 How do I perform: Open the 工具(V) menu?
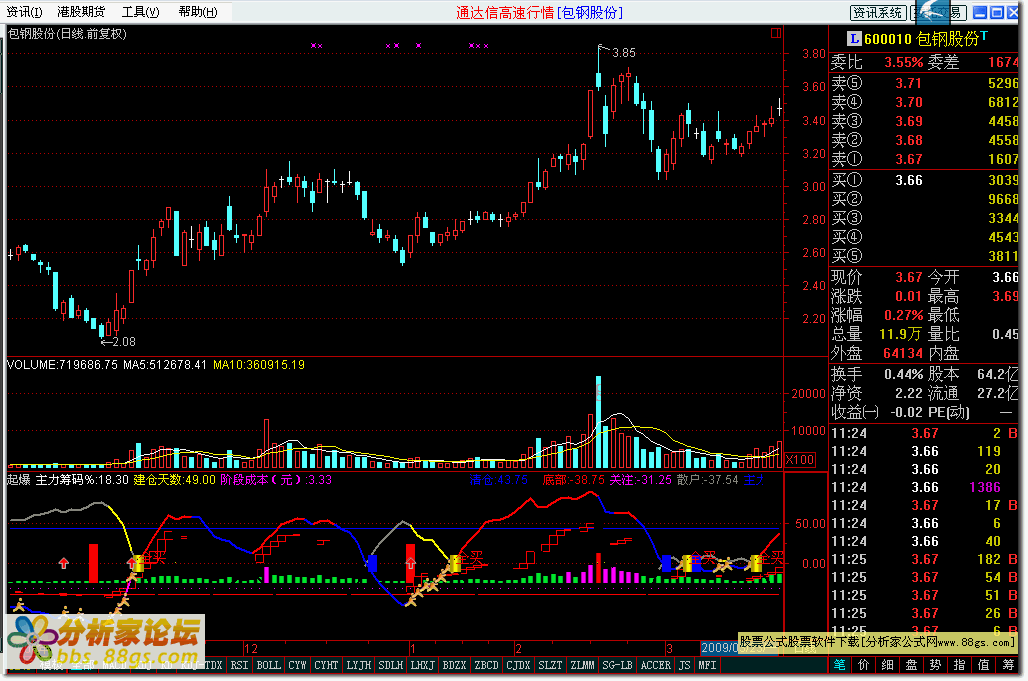pos(140,12)
